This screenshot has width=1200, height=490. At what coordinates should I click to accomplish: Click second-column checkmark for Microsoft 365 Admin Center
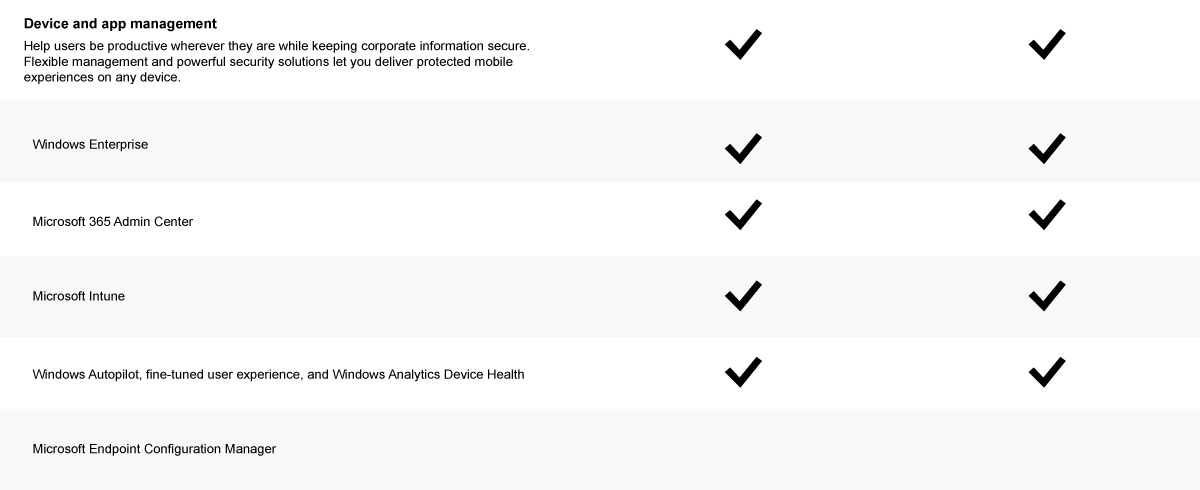(x=1046, y=214)
